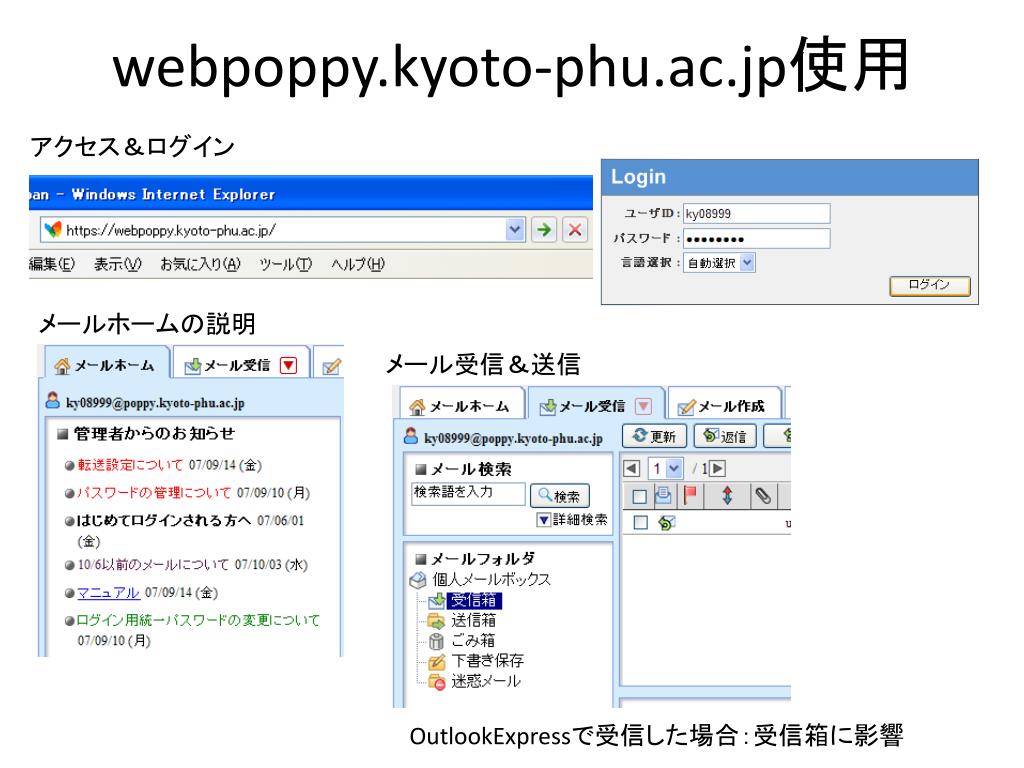Select メールホーム tab in receive panel
Viewport: 1024px width, 768px height.
(x=462, y=406)
